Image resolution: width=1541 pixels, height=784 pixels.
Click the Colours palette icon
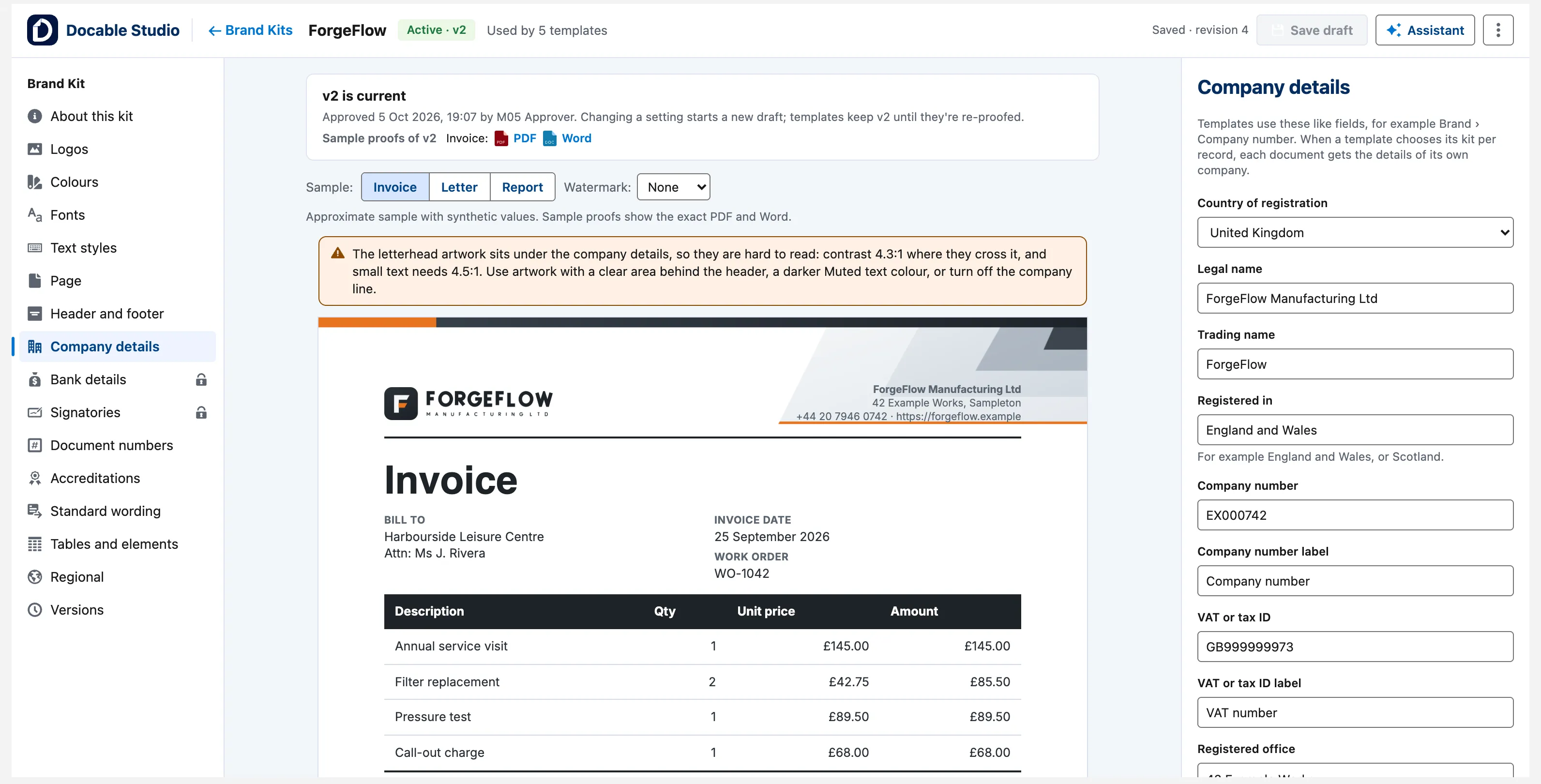pos(35,182)
